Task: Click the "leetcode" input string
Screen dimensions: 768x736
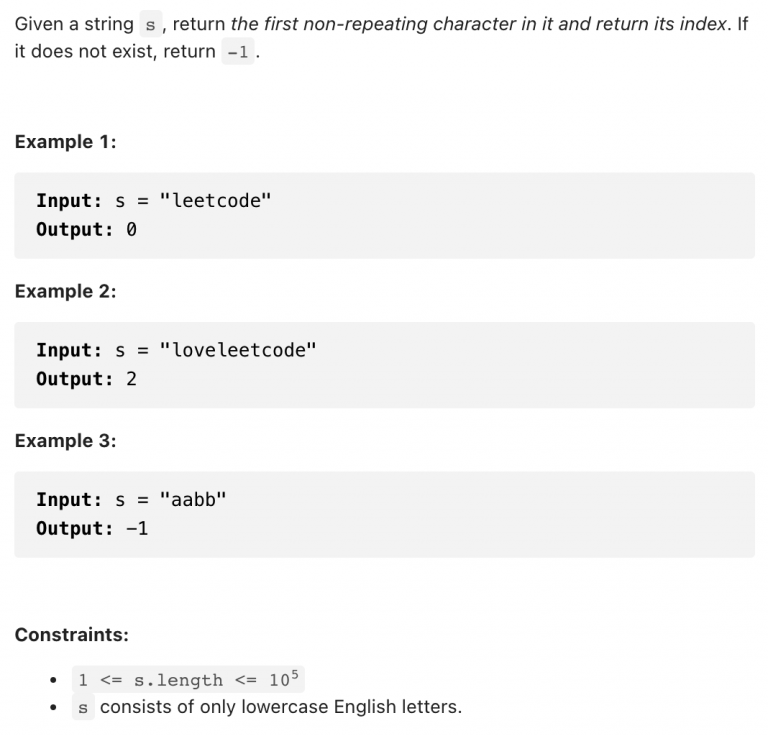Action: (x=216, y=201)
